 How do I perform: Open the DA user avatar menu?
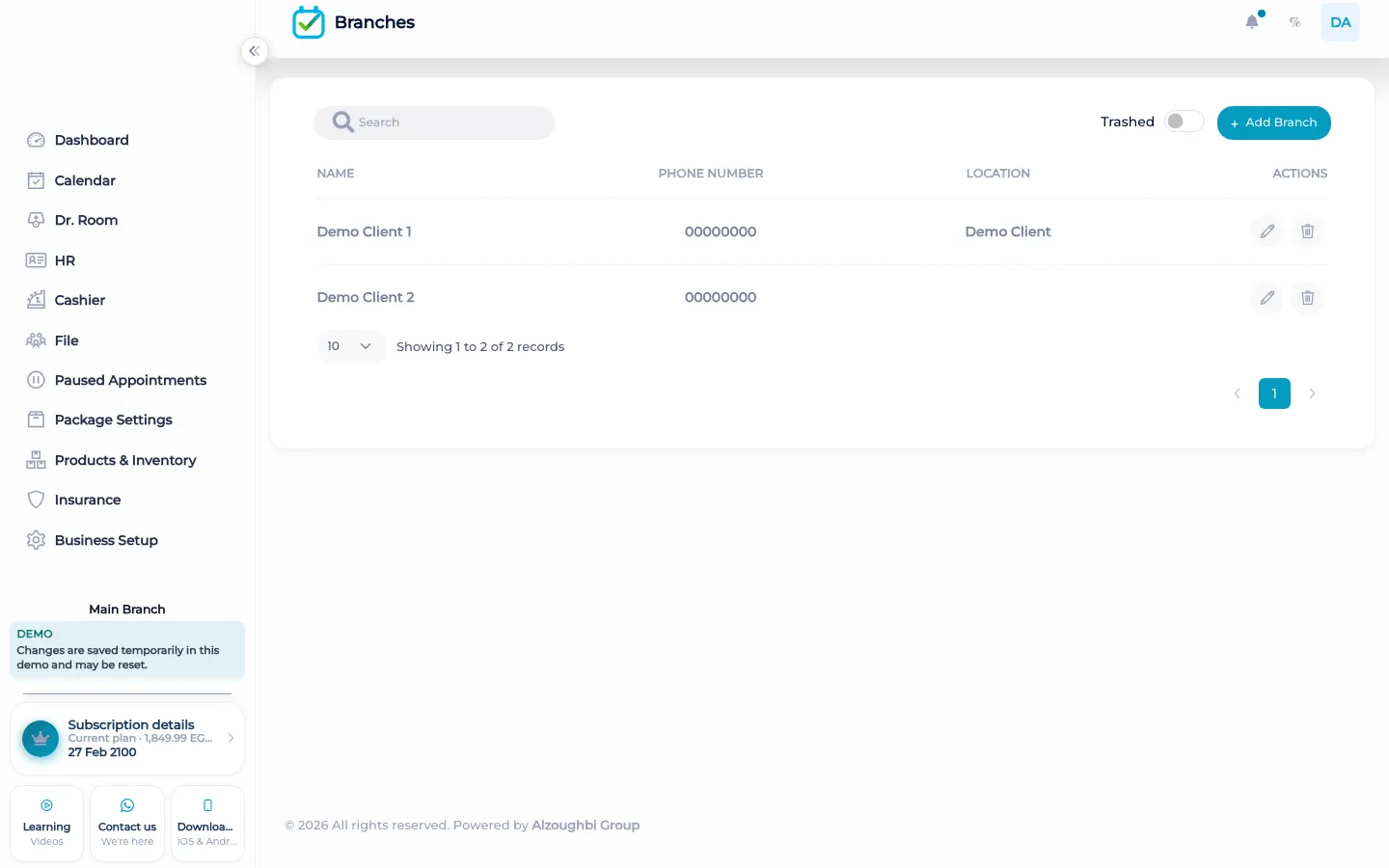click(1340, 22)
